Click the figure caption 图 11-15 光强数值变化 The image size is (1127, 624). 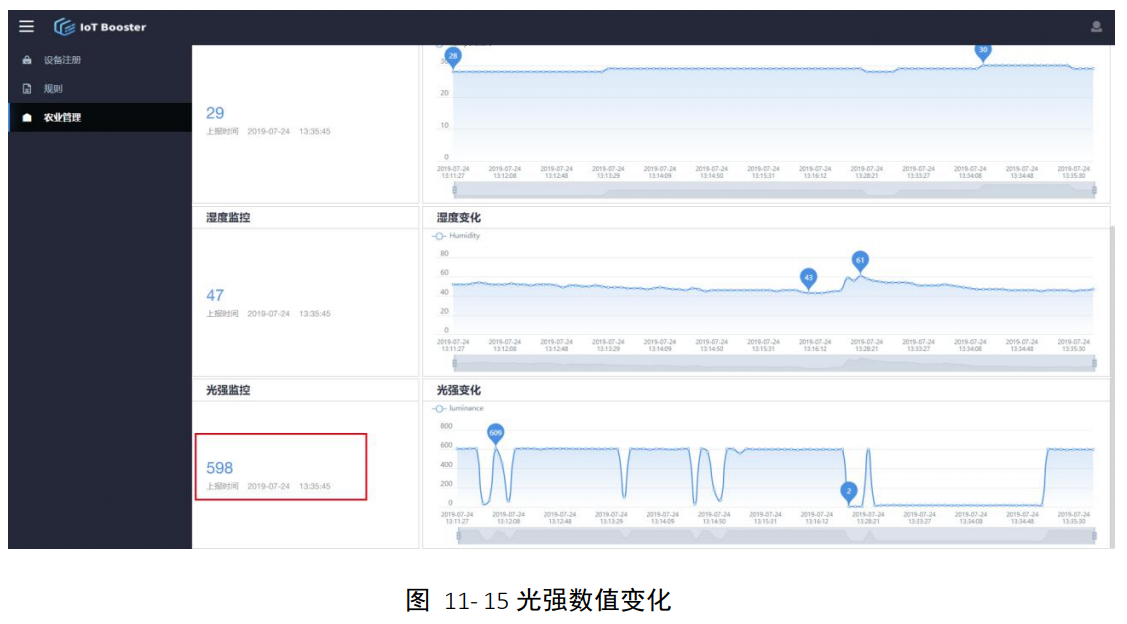538,600
